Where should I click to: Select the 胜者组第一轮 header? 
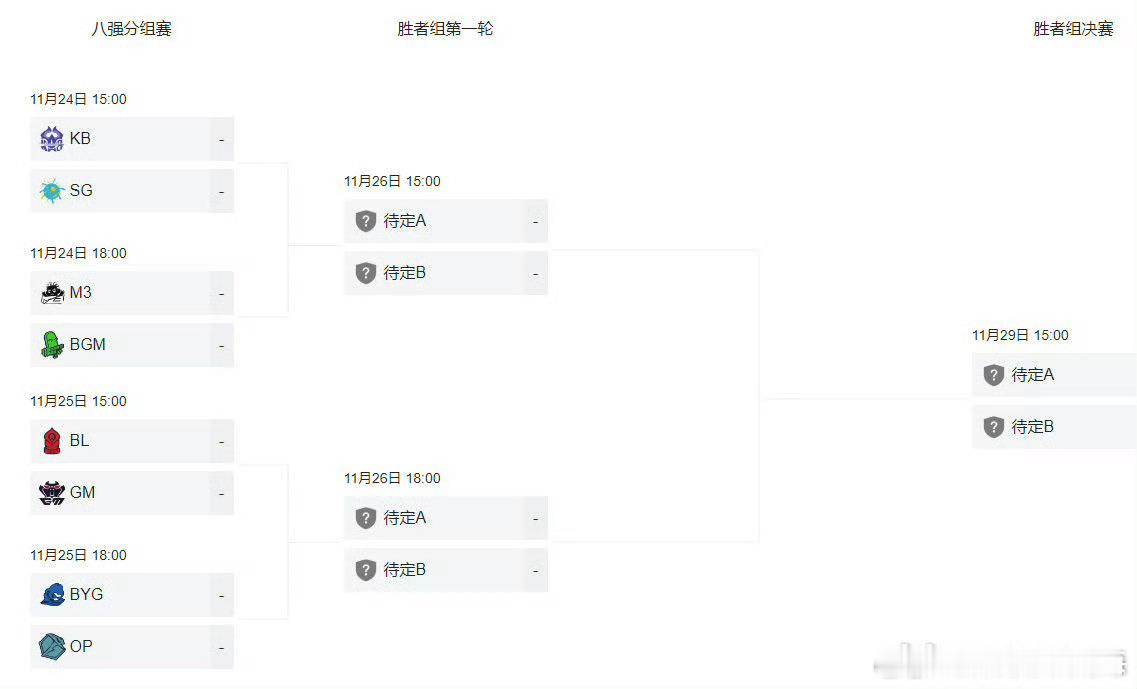point(445,29)
